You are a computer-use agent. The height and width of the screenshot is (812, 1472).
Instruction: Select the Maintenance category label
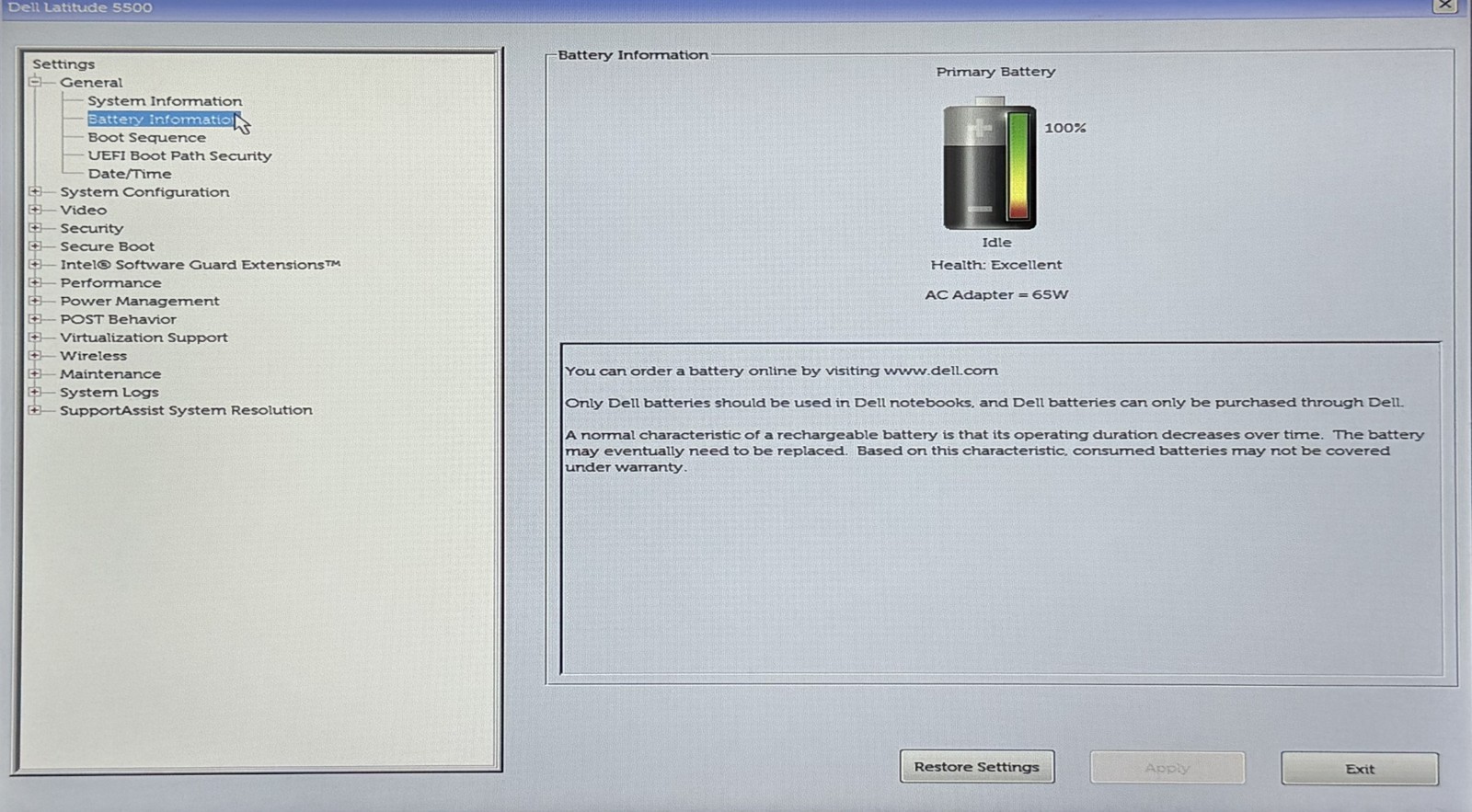point(110,373)
